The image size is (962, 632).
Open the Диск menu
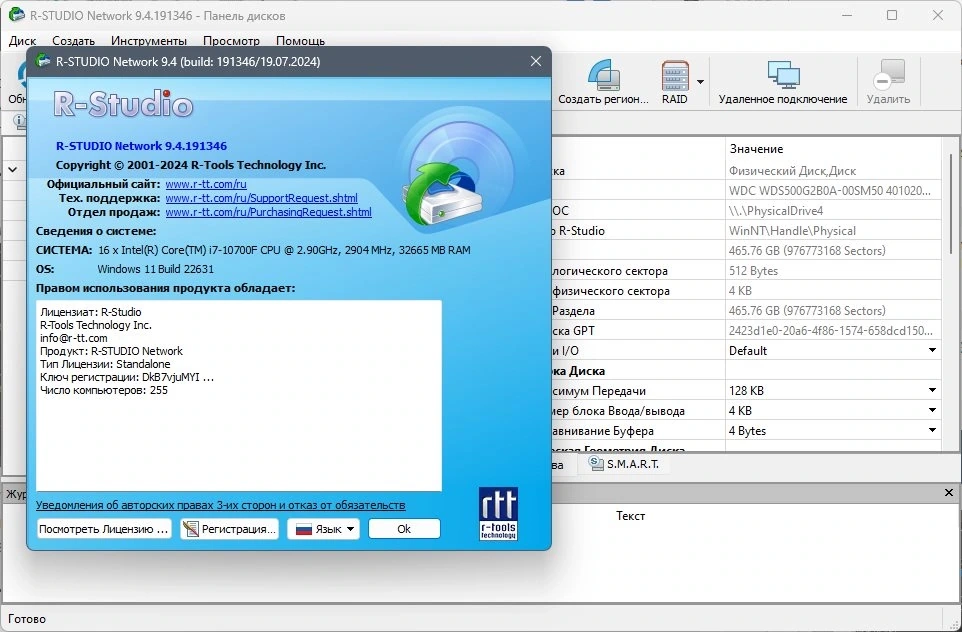click(x=23, y=41)
